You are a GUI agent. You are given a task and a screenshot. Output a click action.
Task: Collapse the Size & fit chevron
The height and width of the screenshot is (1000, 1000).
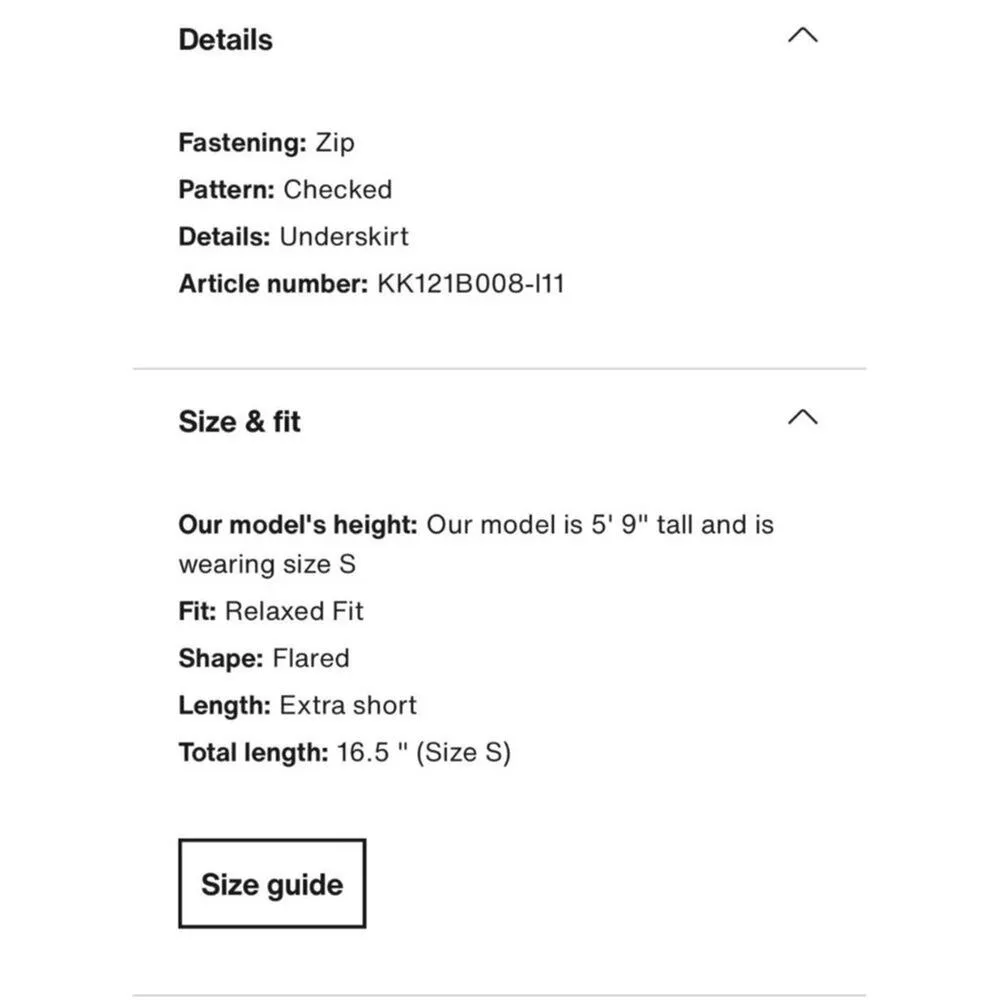[x=802, y=417]
